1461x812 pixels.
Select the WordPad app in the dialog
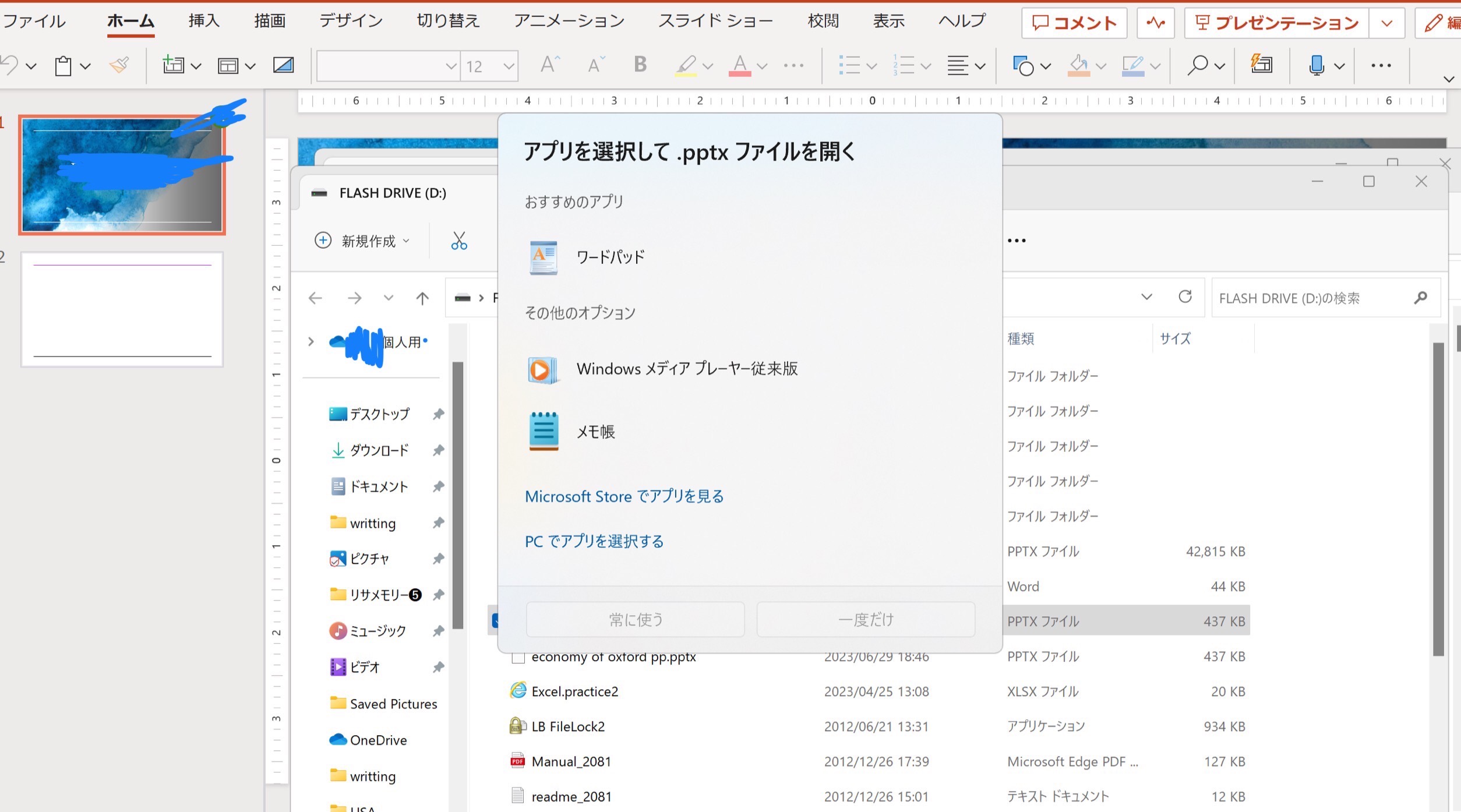tap(609, 257)
